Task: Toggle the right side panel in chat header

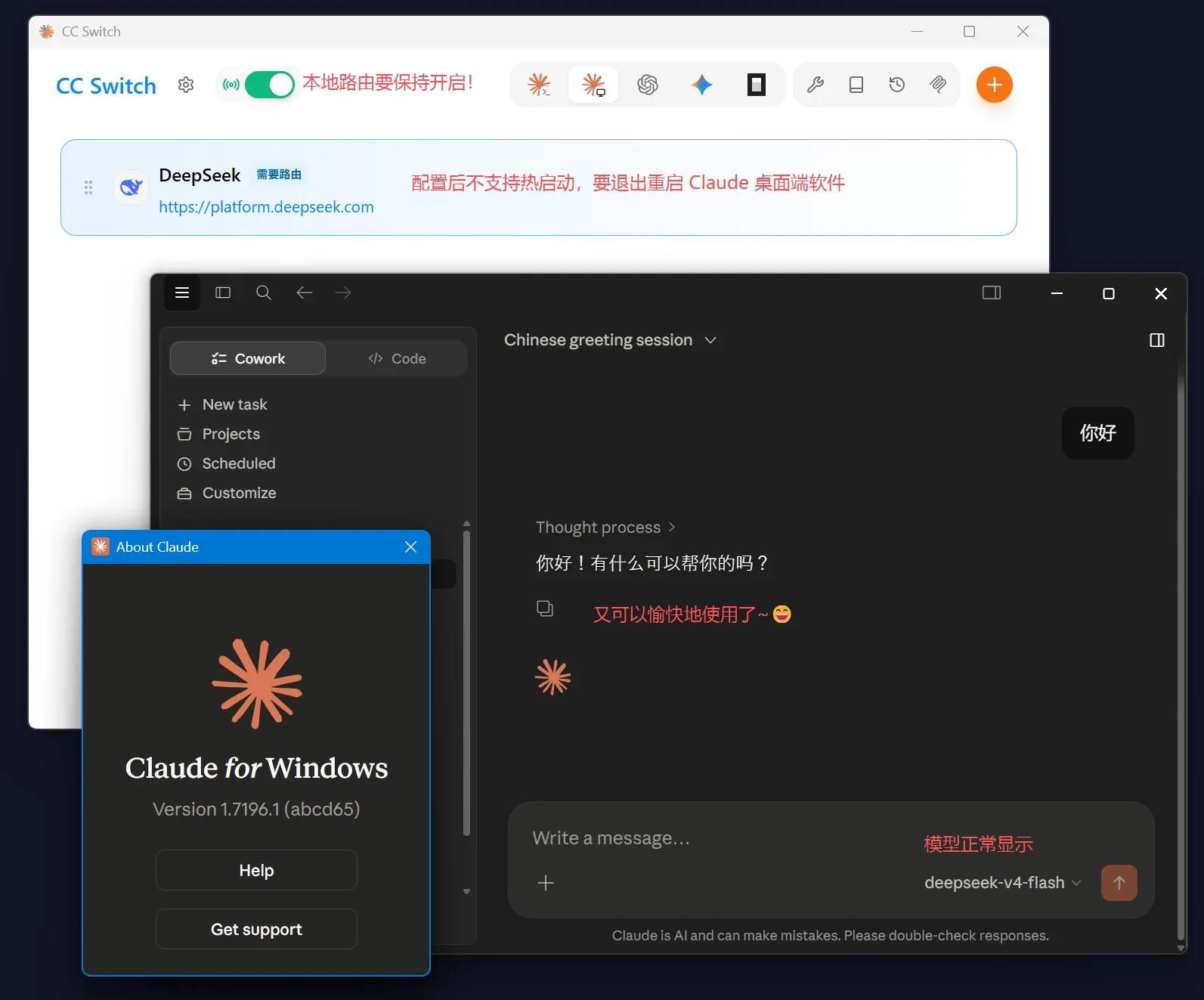Action: pyautogui.click(x=1157, y=340)
